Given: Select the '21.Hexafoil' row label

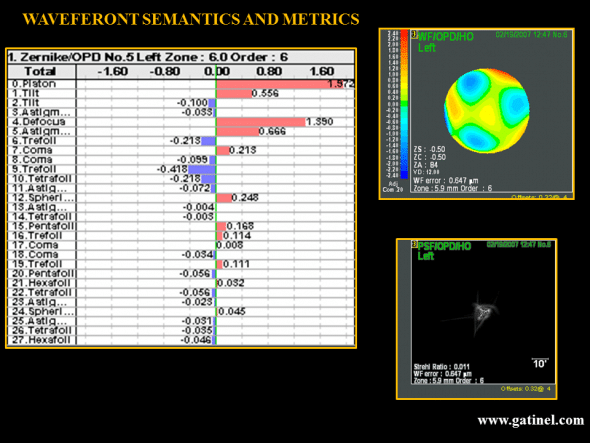Looking at the screenshot, I should pyautogui.click(x=41, y=283).
